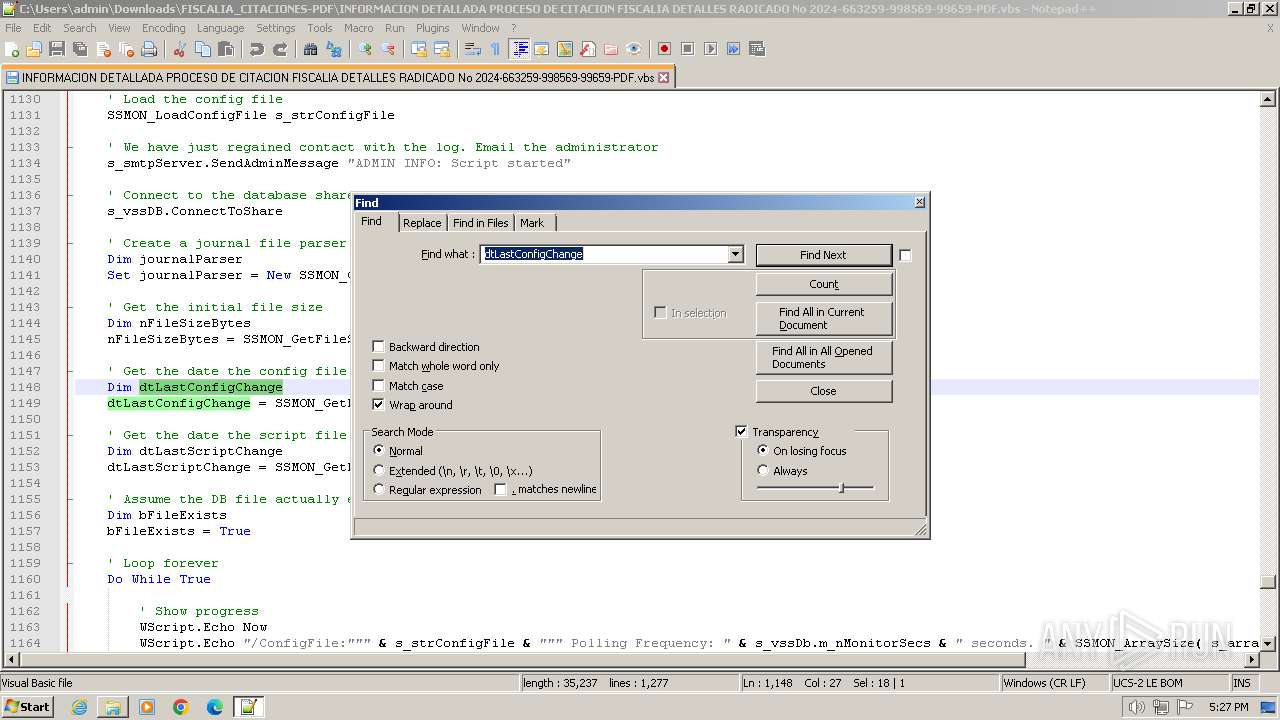Create a new file from toolbar
This screenshot has height=720, width=1280.
click(x=12, y=49)
